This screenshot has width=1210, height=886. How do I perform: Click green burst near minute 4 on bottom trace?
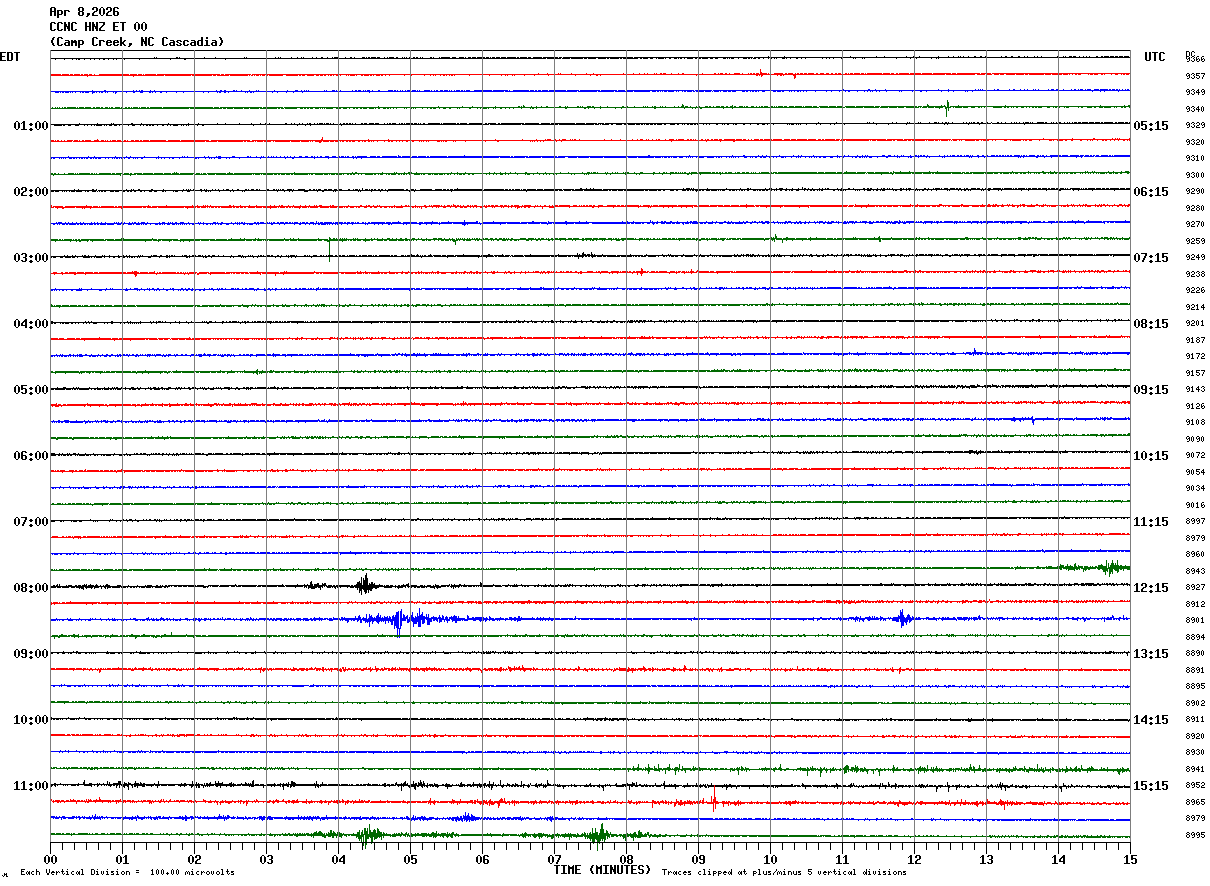[368, 834]
